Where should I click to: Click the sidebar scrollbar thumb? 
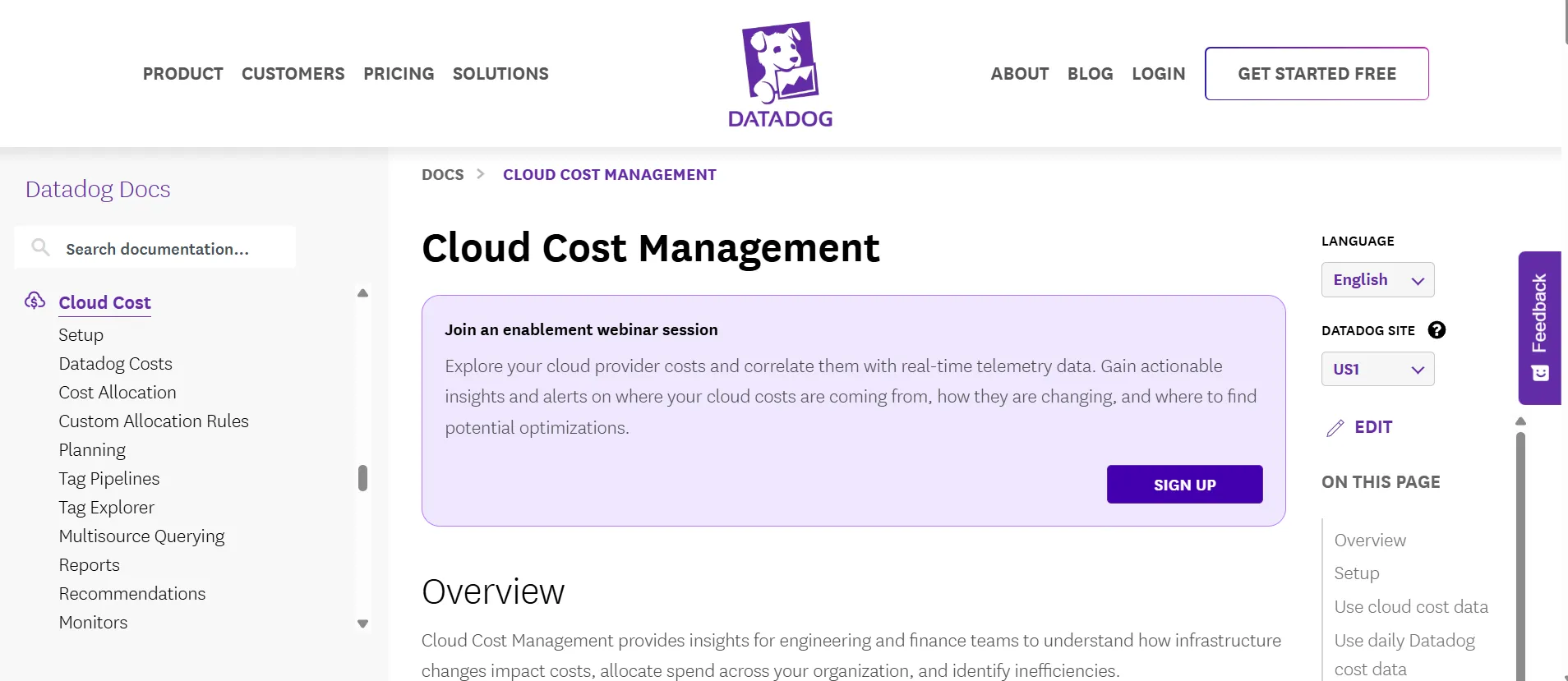coord(362,478)
